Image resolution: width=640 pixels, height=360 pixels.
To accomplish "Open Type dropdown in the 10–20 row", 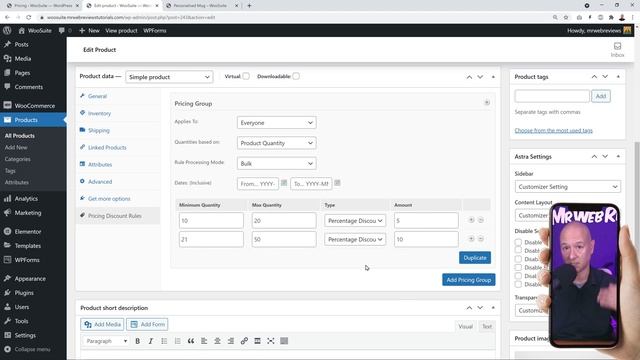I will (x=355, y=220).
